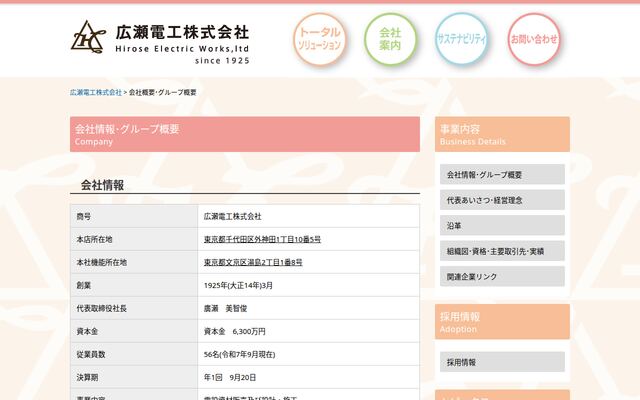Click the 事業内容 Business Details header
Image resolution: width=640 pixels, height=400 pixels.
[x=502, y=134]
